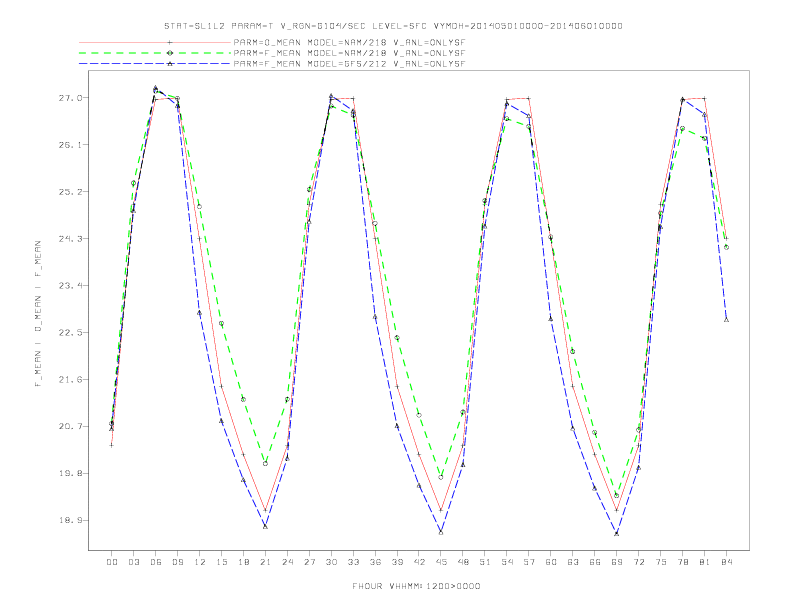This screenshot has width=792, height=612.
Task: Click the x-axis title FHOUR VHHMM:1200>0000
Action: (416, 586)
